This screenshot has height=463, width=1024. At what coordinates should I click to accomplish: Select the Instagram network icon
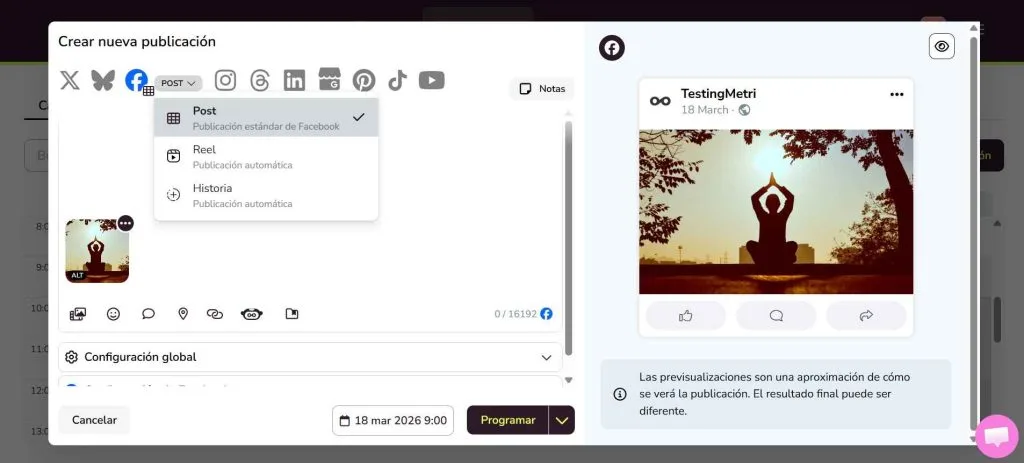pos(225,80)
